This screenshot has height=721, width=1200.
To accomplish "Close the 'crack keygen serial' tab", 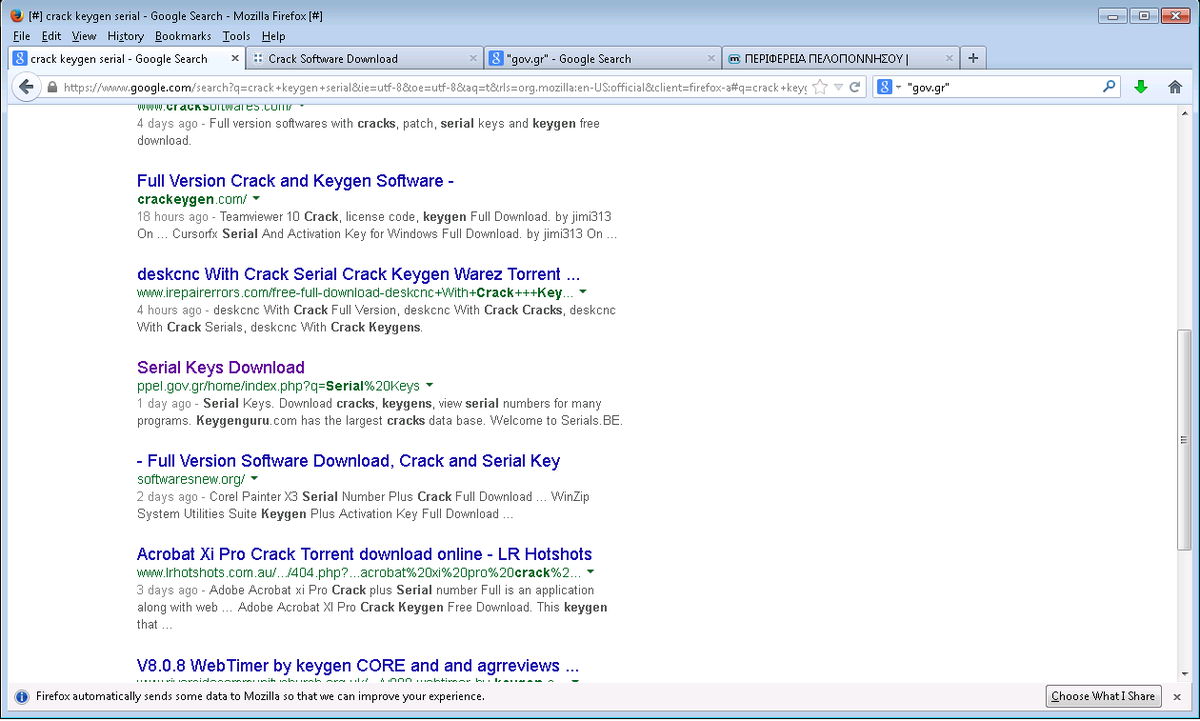I will pos(235,59).
